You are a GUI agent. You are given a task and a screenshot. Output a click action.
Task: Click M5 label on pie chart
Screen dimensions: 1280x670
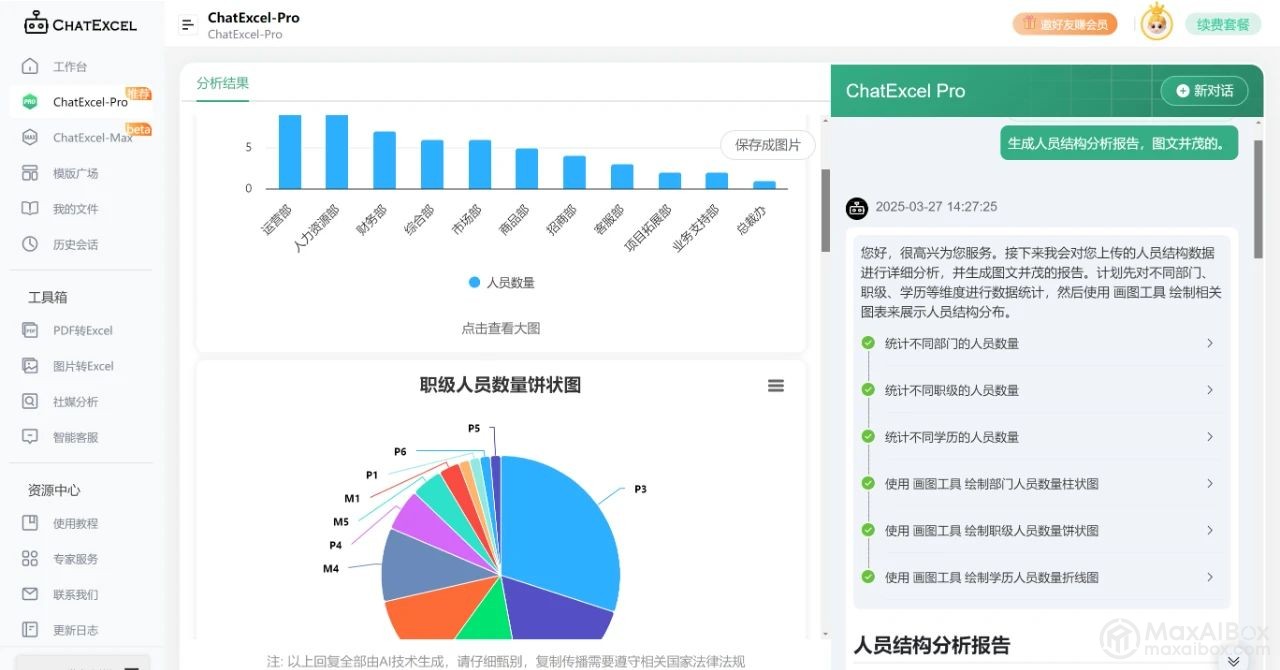[341, 522]
